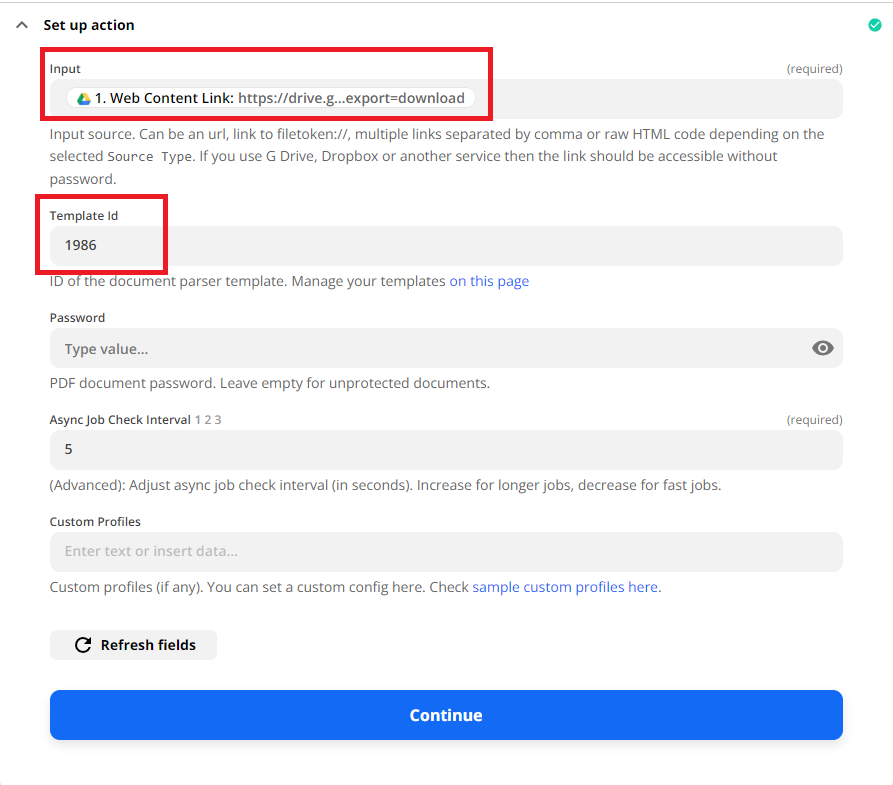The width and height of the screenshot is (893, 785).
Task: Toggle password visibility with eye icon
Action: click(x=822, y=348)
